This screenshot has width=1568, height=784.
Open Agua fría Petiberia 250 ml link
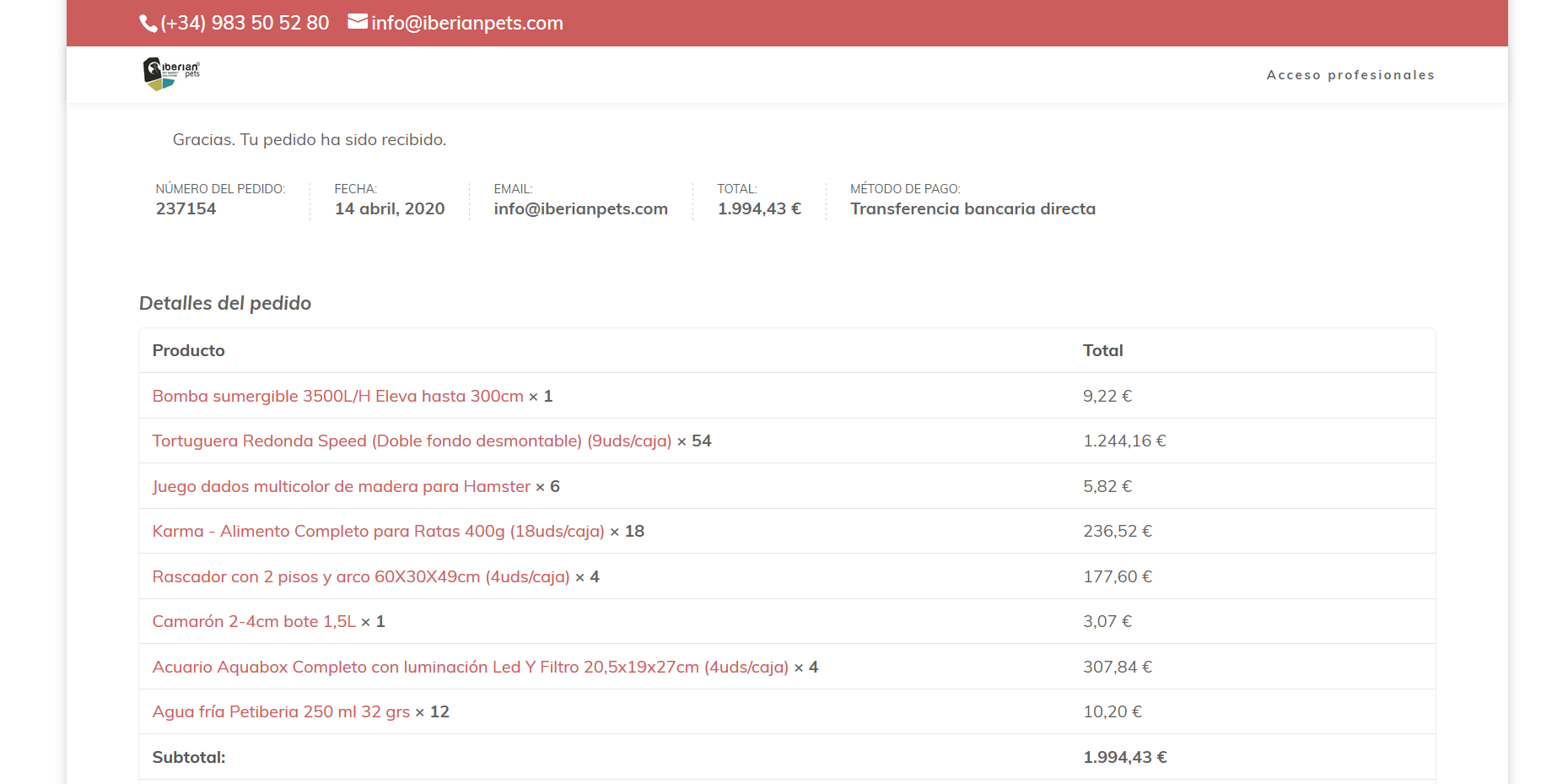point(281,711)
